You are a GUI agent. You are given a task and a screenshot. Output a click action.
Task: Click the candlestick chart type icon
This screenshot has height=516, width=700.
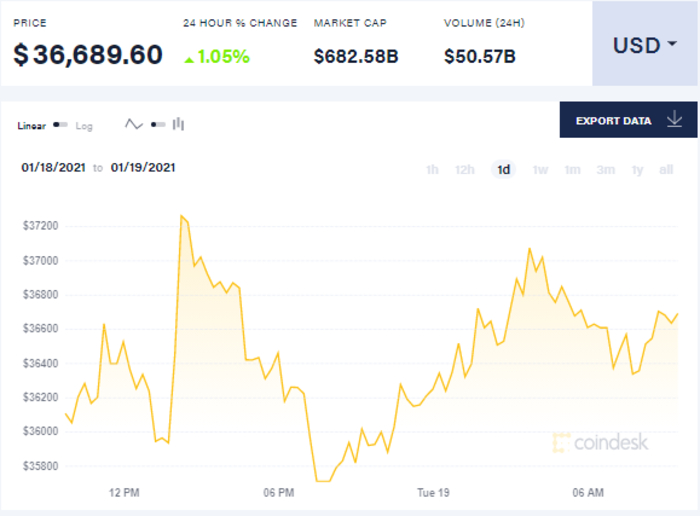pos(179,125)
